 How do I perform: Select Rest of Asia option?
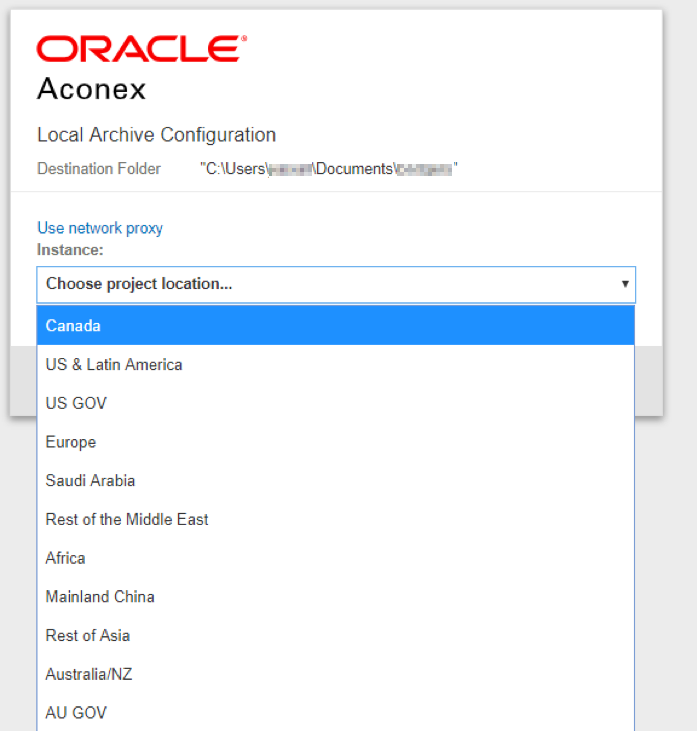(336, 635)
